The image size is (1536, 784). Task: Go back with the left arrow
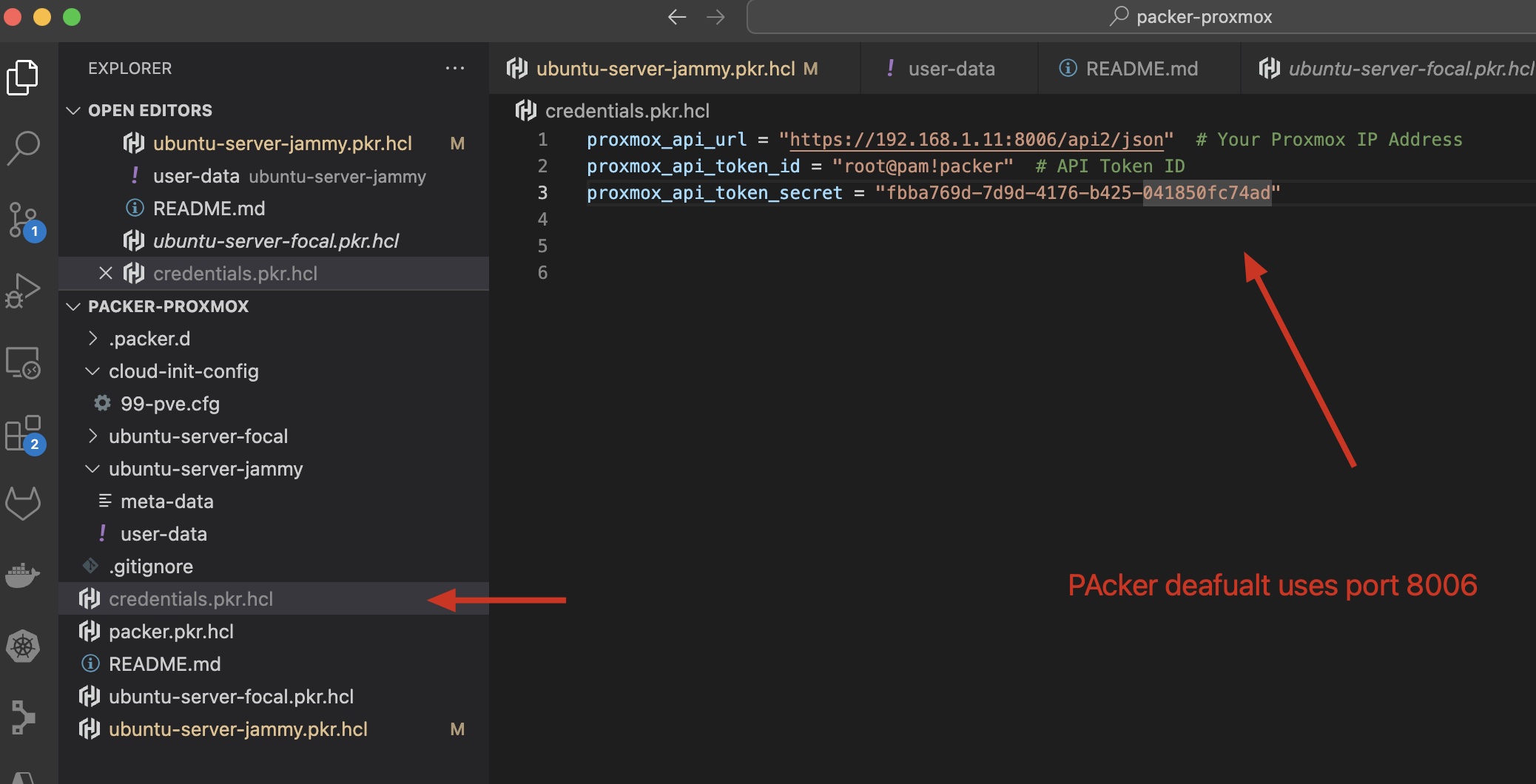pyautogui.click(x=676, y=17)
